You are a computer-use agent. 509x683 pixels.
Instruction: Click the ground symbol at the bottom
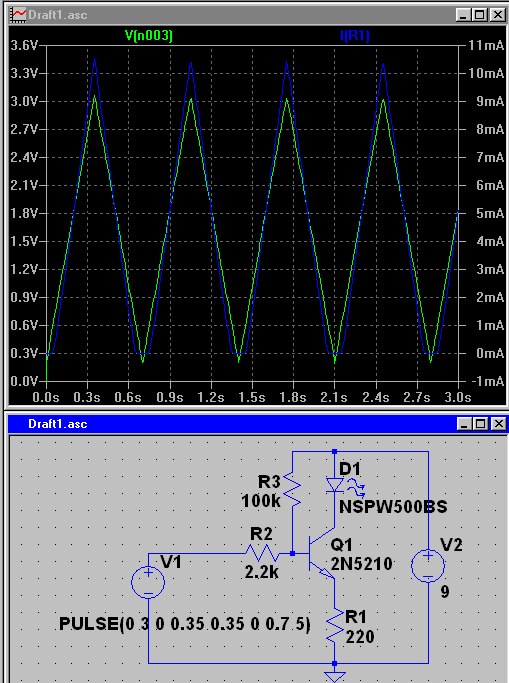[334, 676]
